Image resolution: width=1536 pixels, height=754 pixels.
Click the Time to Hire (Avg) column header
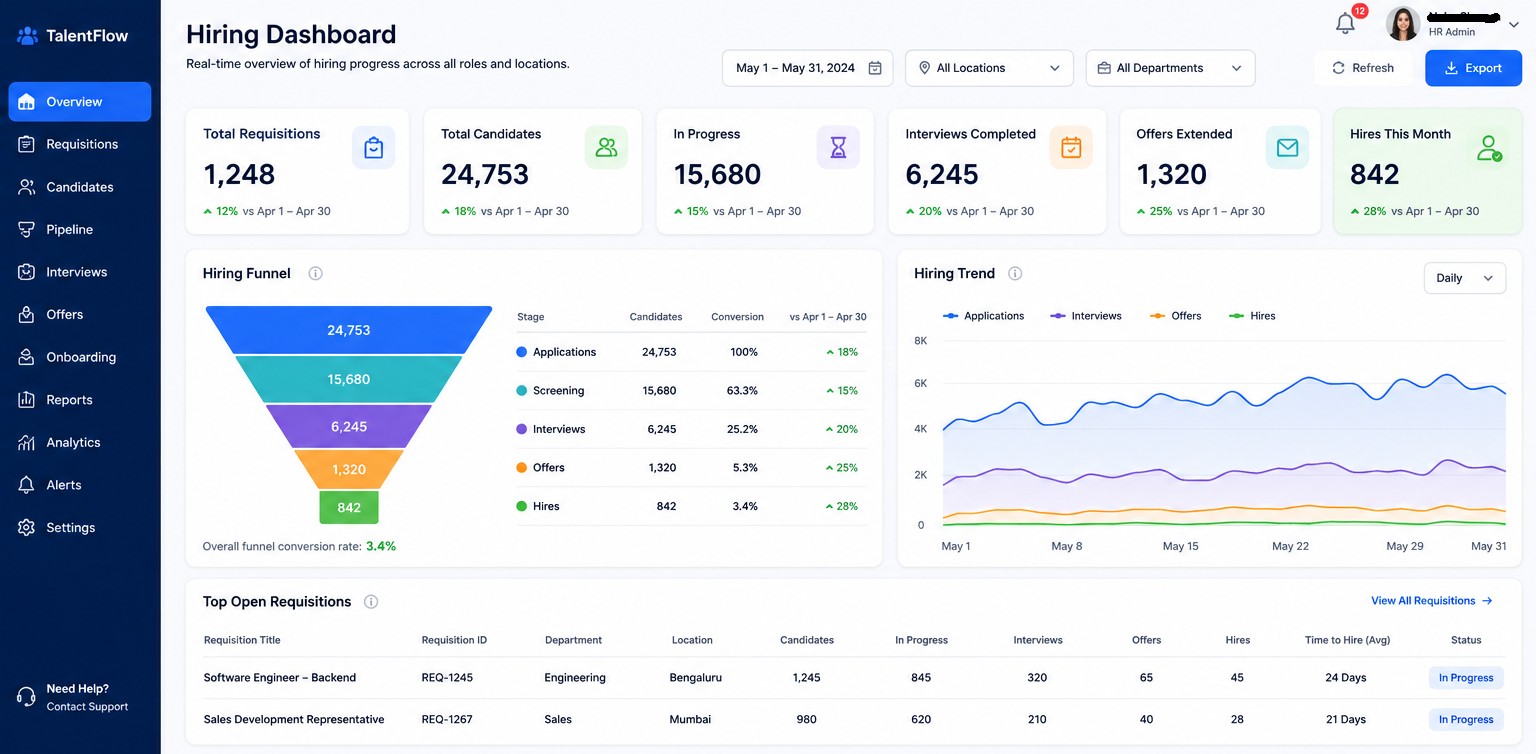(x=1347, y=640)
